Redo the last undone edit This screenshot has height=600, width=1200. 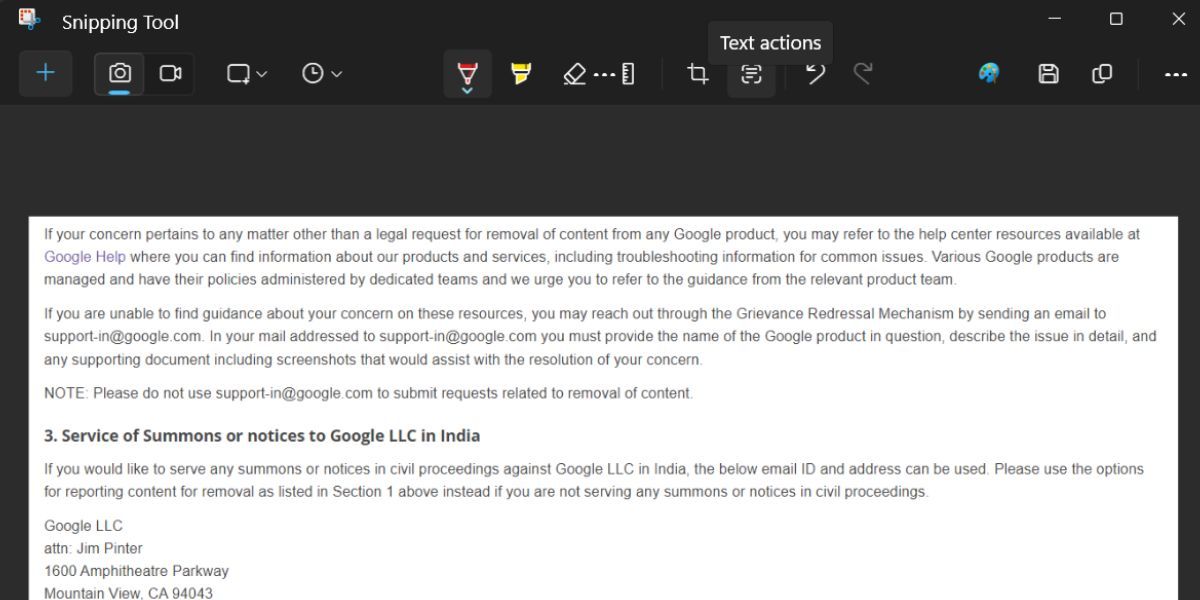click(863, 73)
